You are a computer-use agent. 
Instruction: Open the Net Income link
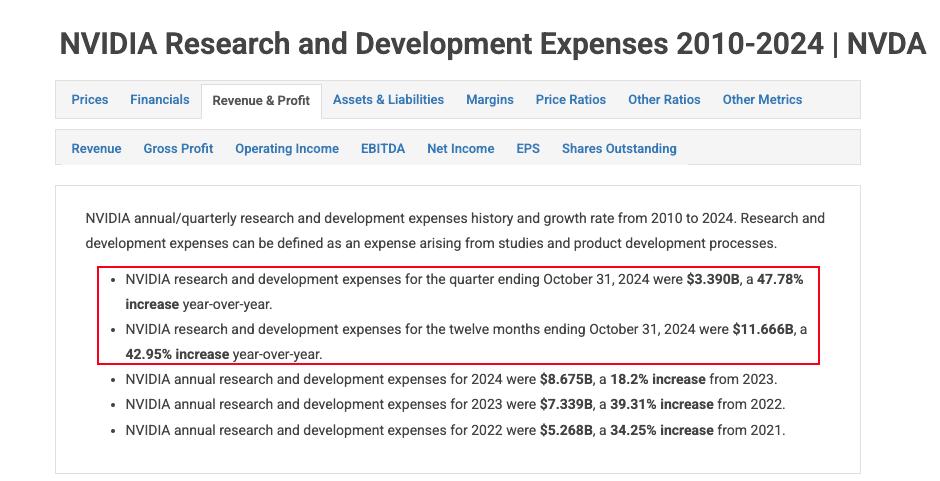pos(460,149)
